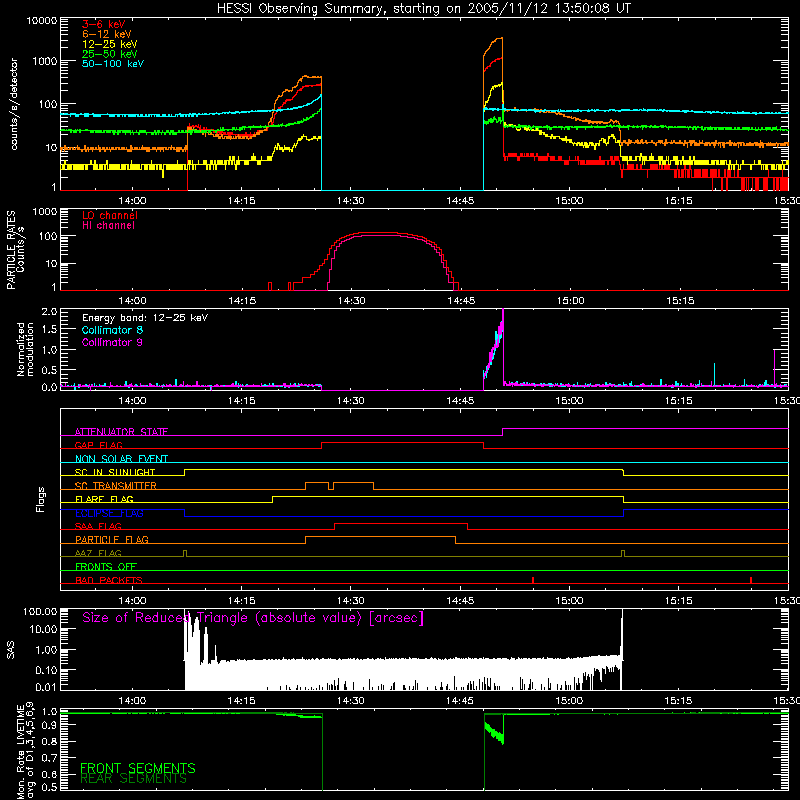Click the SC IN SUNLIGHT flag label
The image size is (800, 800).
click(115, 472)
